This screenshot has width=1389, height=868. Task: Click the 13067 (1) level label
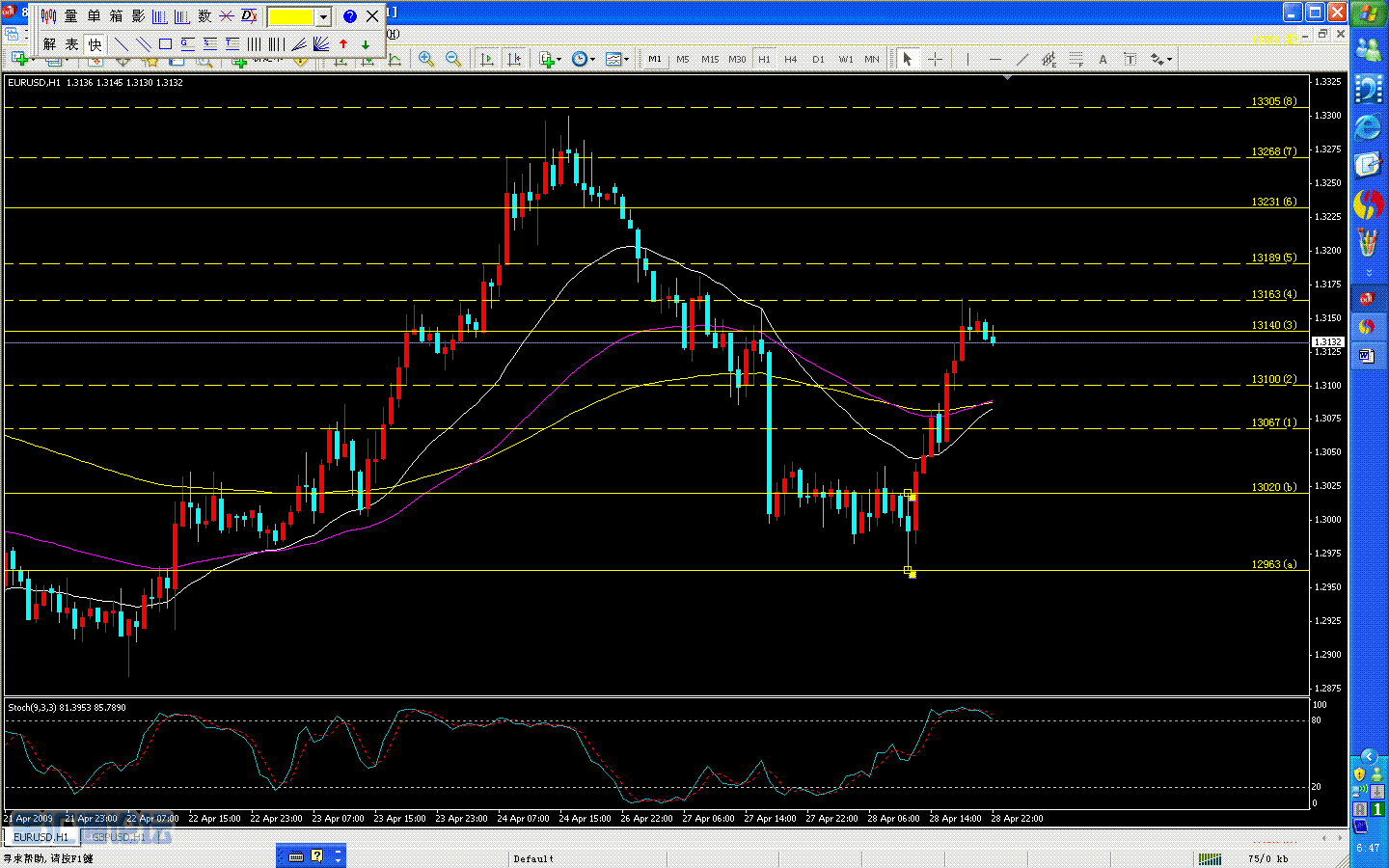tap(1273, 422)
